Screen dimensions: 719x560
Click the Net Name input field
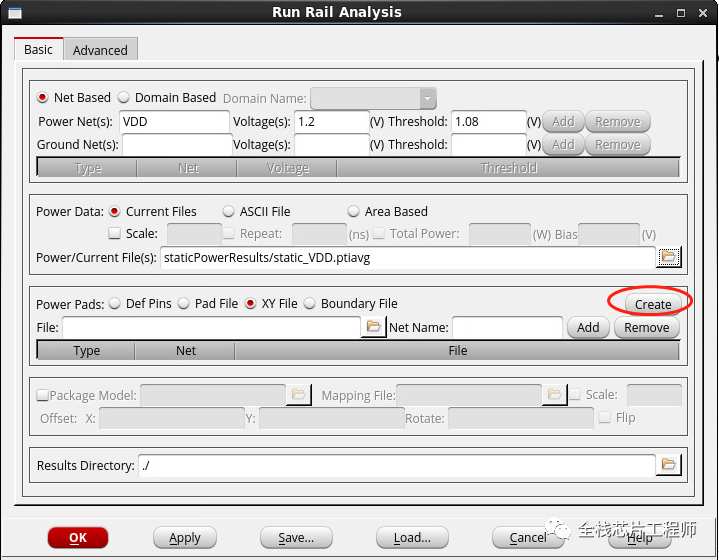(508, 327)
